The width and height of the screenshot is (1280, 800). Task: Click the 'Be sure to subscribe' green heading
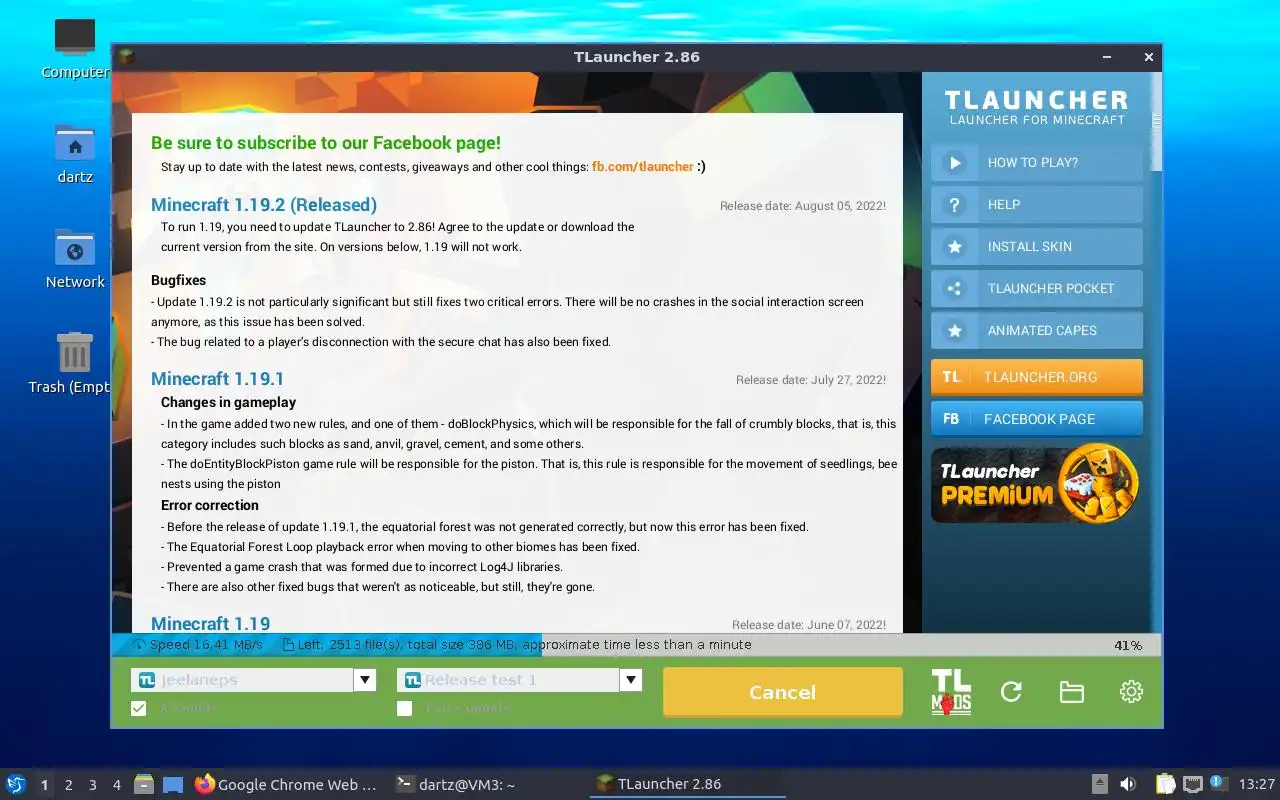[x=326, y=143]
